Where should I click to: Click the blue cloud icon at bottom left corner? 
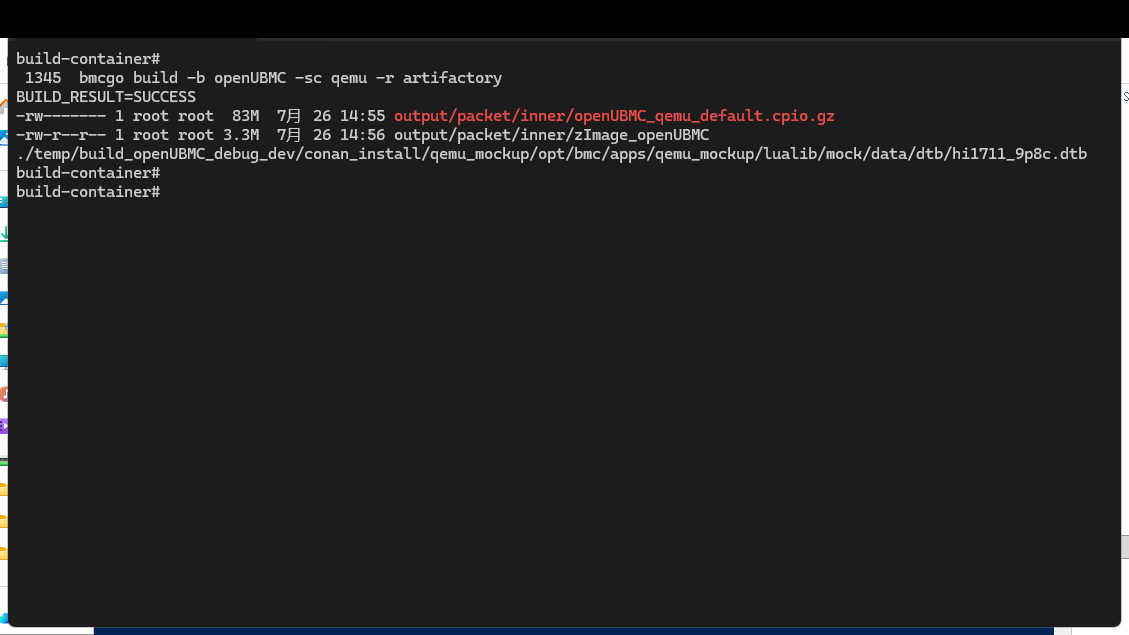click(4, 618)
